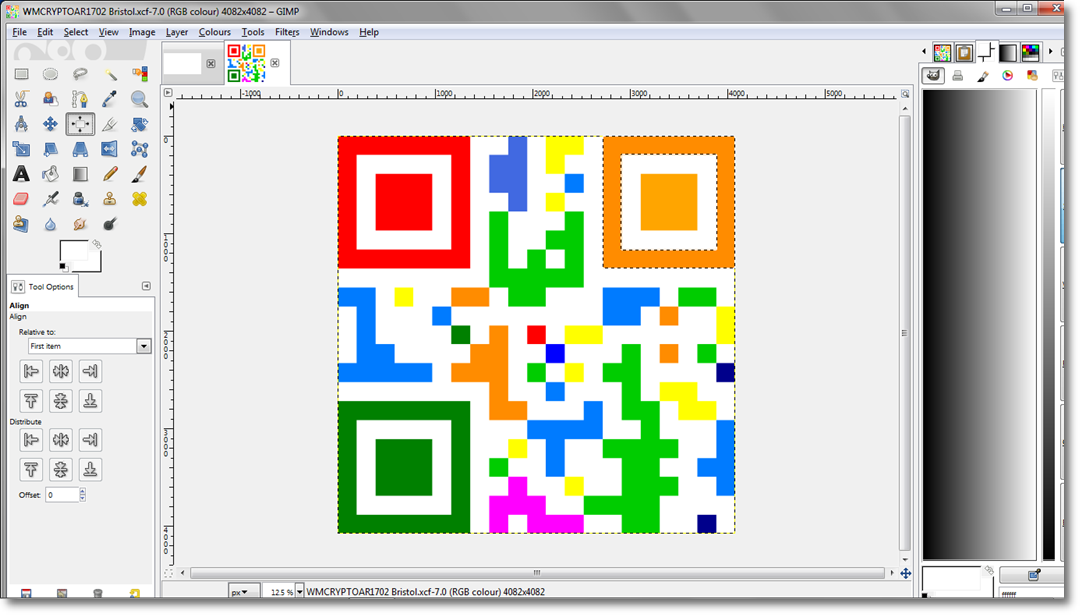1080x615 pixels.
Task: Swap foreground and background colours
Action: pos(96,244)
